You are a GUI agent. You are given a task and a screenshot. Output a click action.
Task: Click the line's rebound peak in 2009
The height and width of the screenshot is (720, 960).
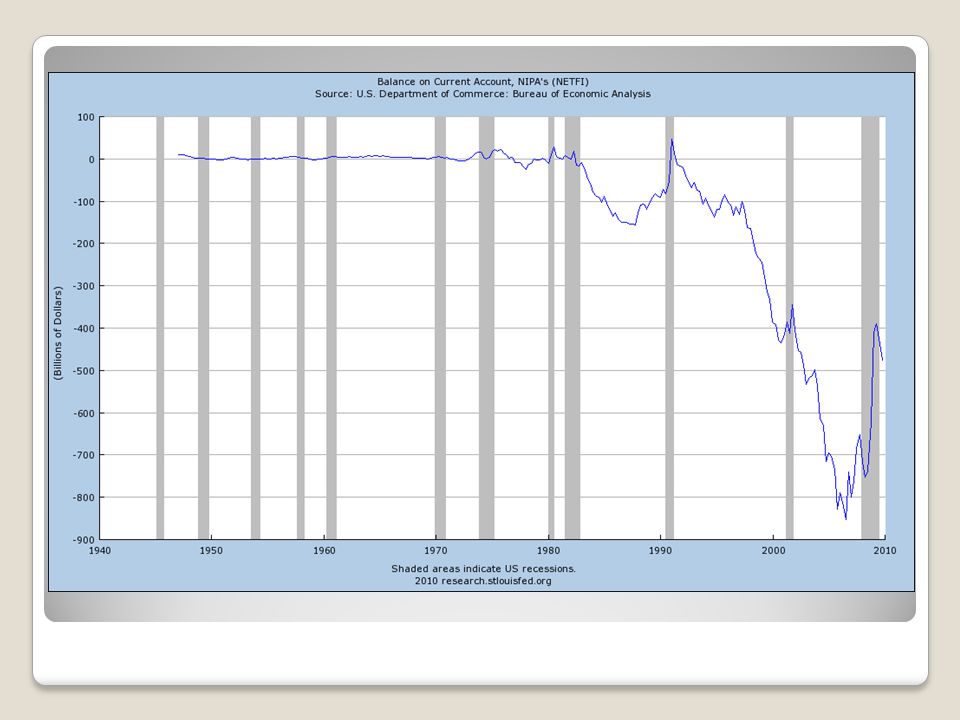(x=877, y=323)
